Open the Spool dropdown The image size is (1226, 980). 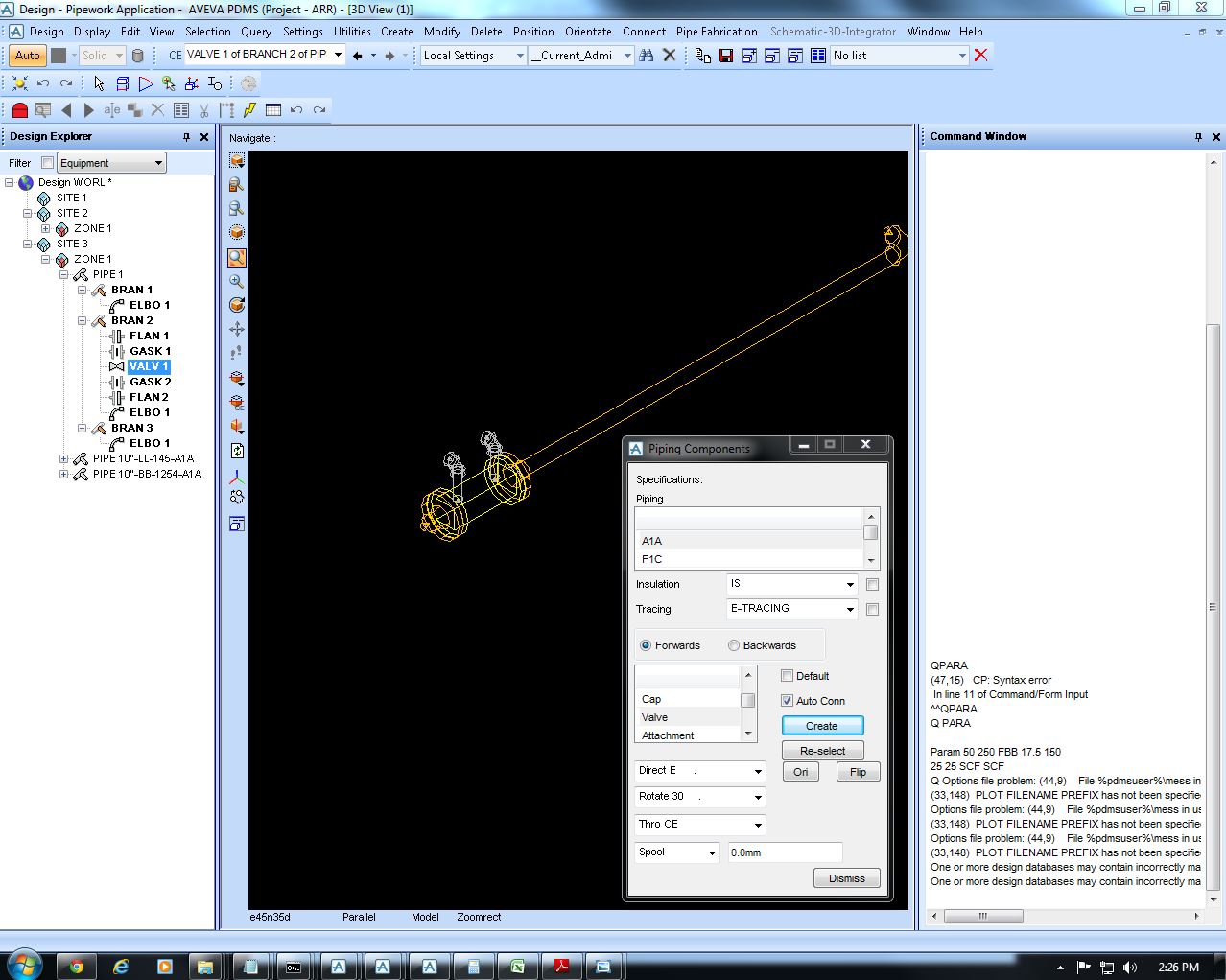(x=677, y=852)
